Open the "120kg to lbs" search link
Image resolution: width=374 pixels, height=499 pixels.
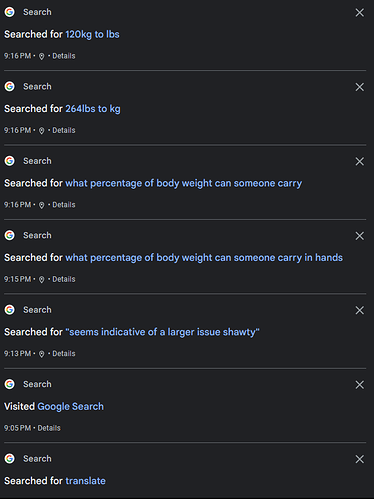tap(92, 34)
